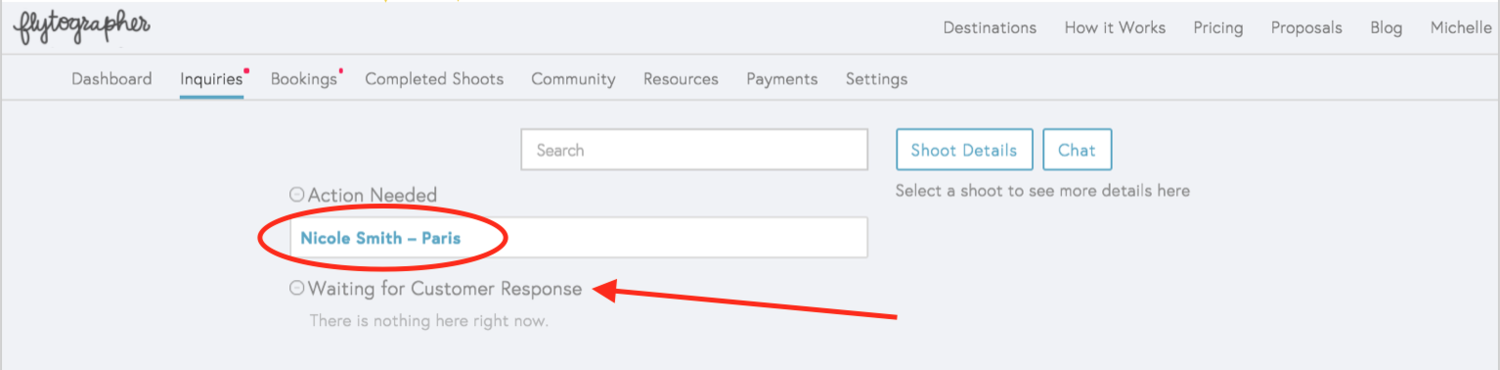Screen dimensions: 1500x370
Task: Focus the Search input field
Action: tap(694, 150)
